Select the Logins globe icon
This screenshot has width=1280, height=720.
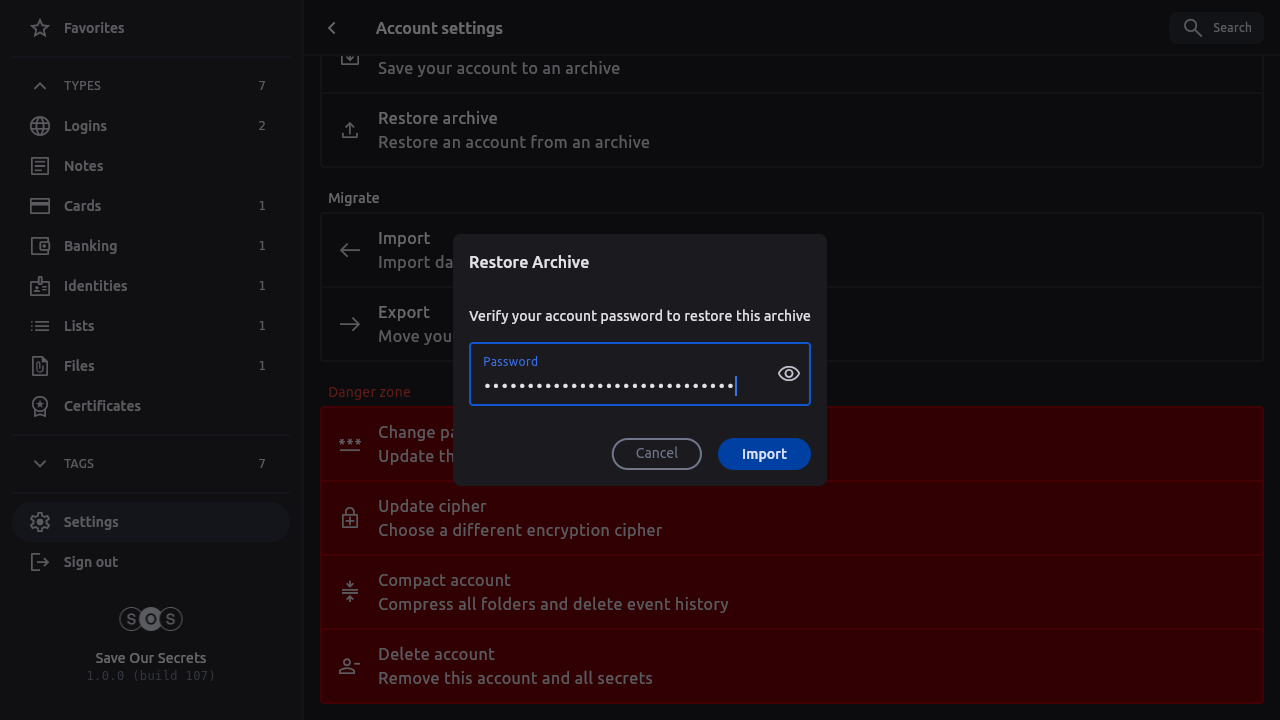click(x=40, y=126)
